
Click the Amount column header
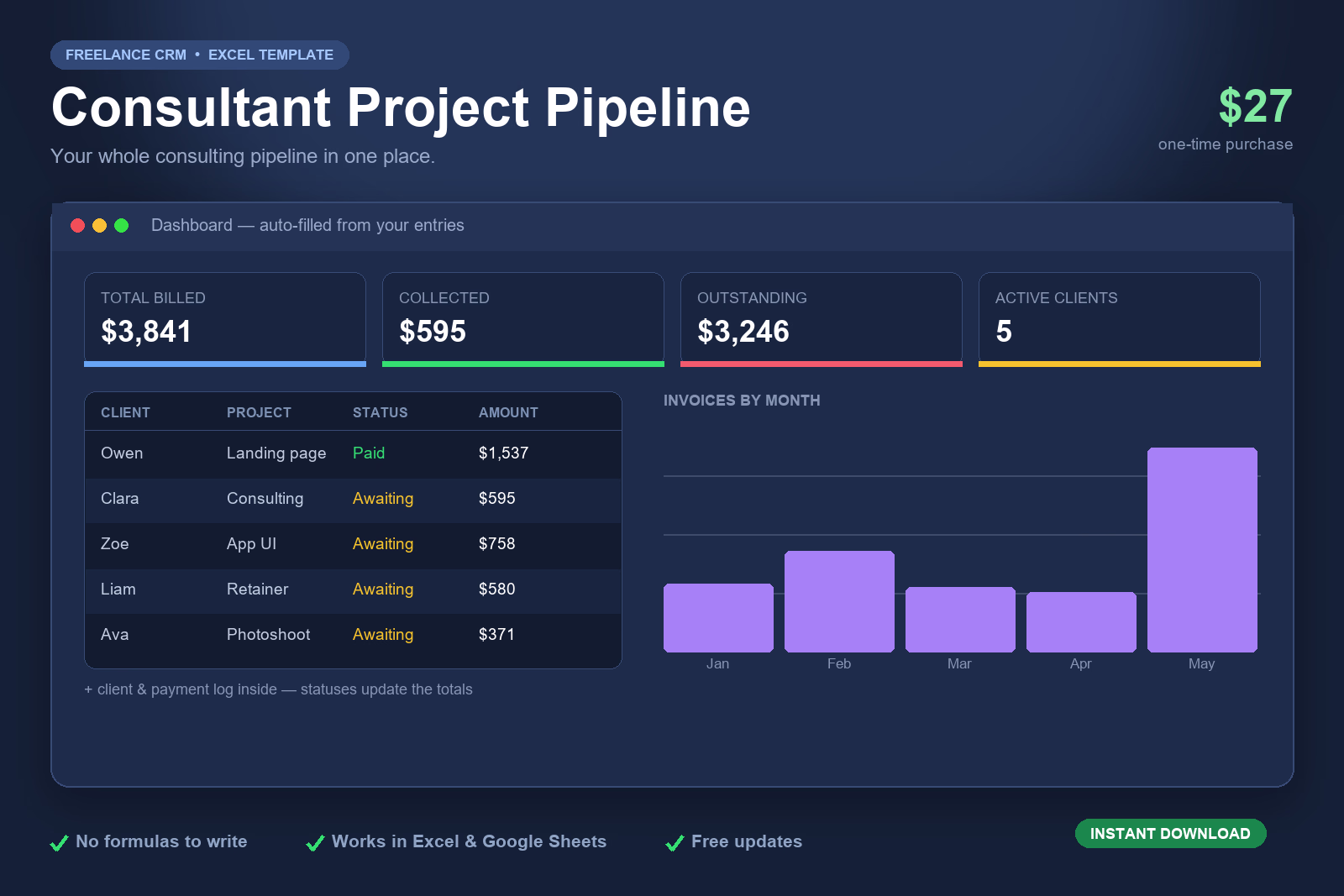(508, 412)
